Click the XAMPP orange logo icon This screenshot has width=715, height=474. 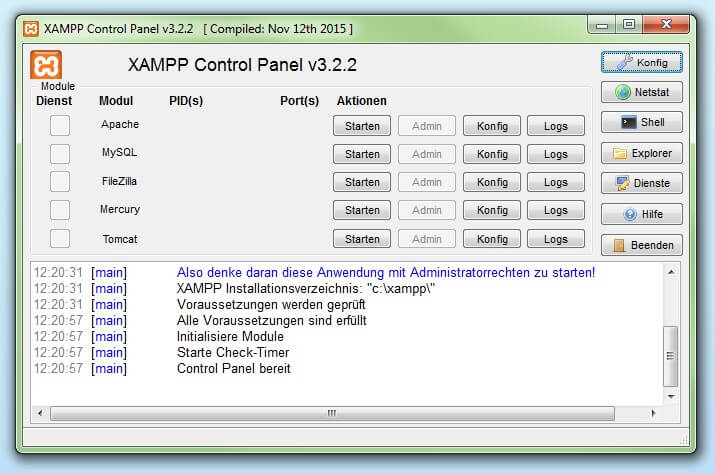pos(47,66)
